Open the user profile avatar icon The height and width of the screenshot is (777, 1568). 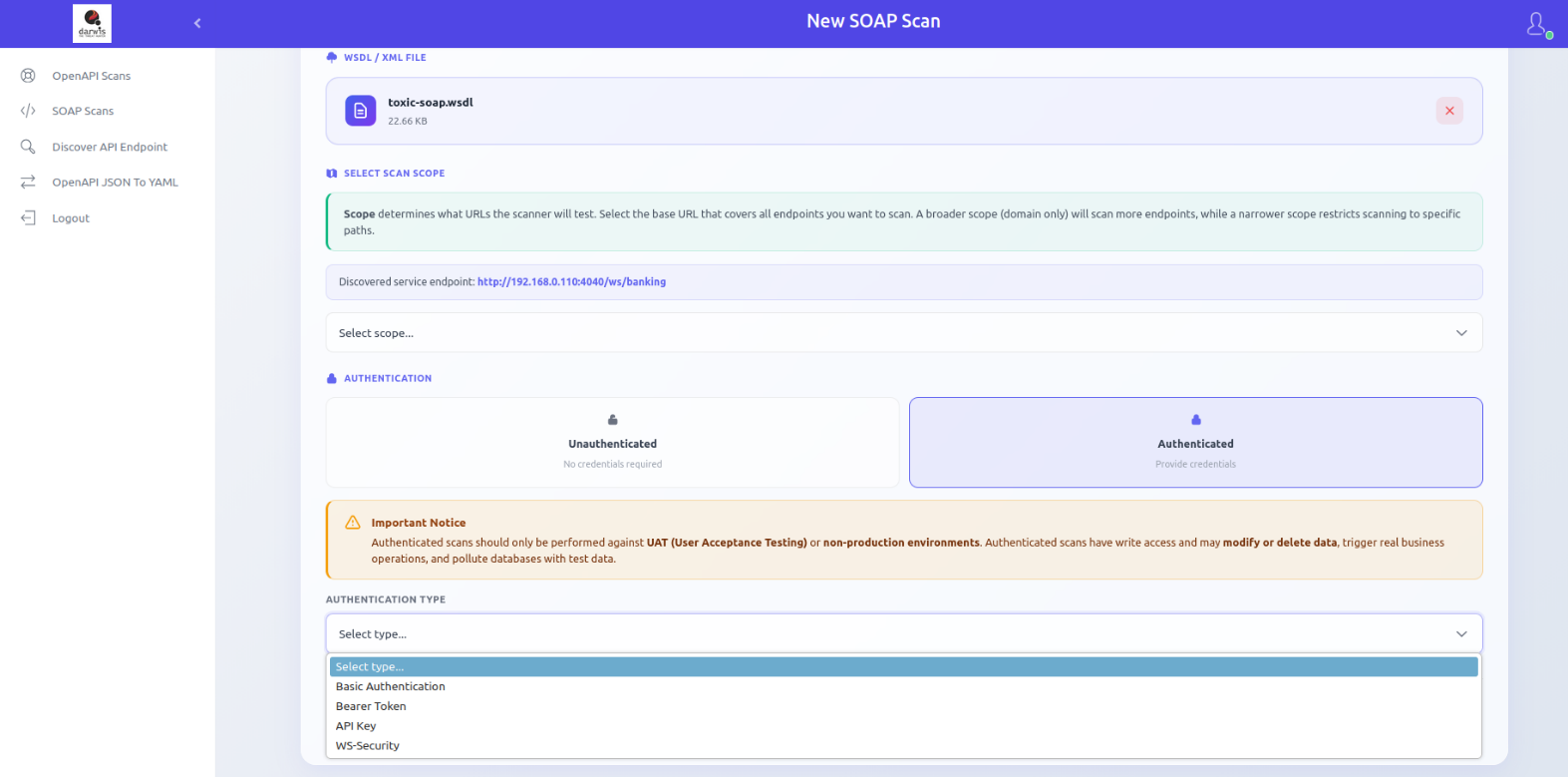(x=1537, y=24)
